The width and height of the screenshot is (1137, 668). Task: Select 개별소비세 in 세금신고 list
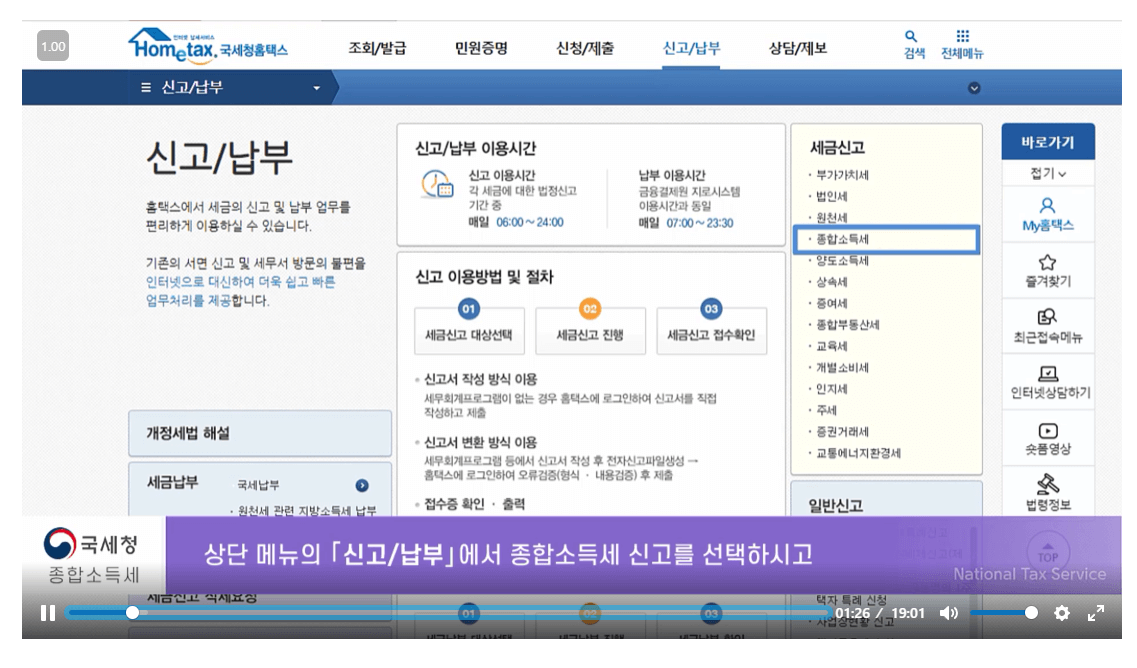click(x=842, y=368)
